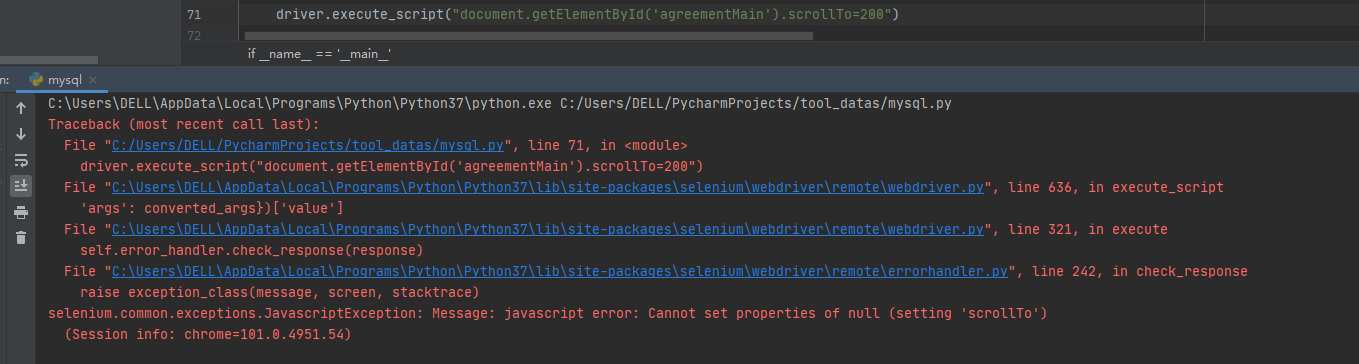Open the webdriver.py line 321 link
Image resolution: width=1359 pixels, height=364 pixels.
click(x=548, y=229)
